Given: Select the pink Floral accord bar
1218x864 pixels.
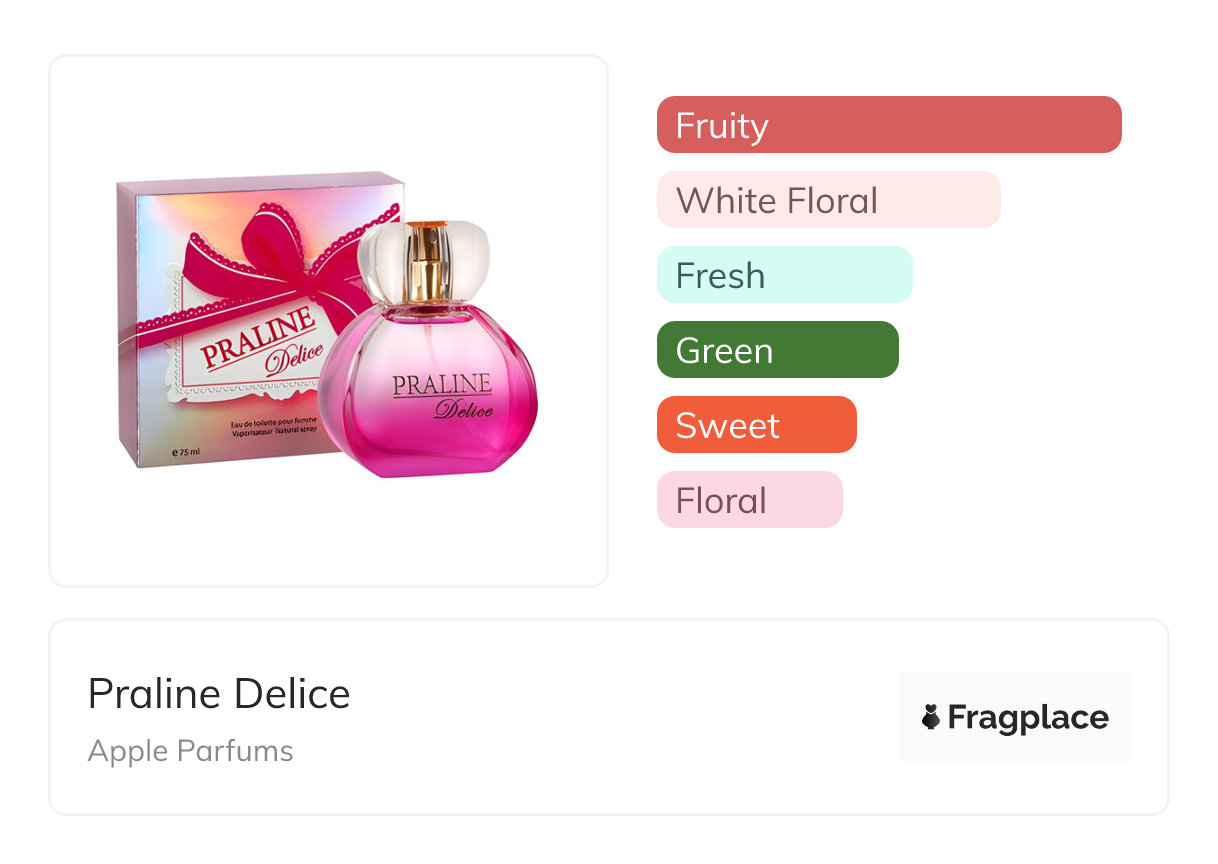Looking at the screenshot, I should point(749,500).
